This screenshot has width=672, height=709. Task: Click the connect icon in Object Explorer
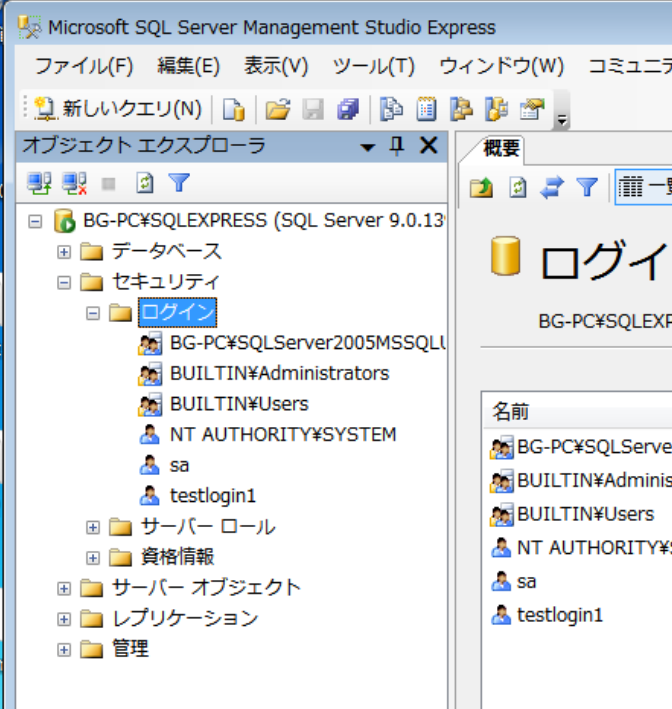click(39, 183)
